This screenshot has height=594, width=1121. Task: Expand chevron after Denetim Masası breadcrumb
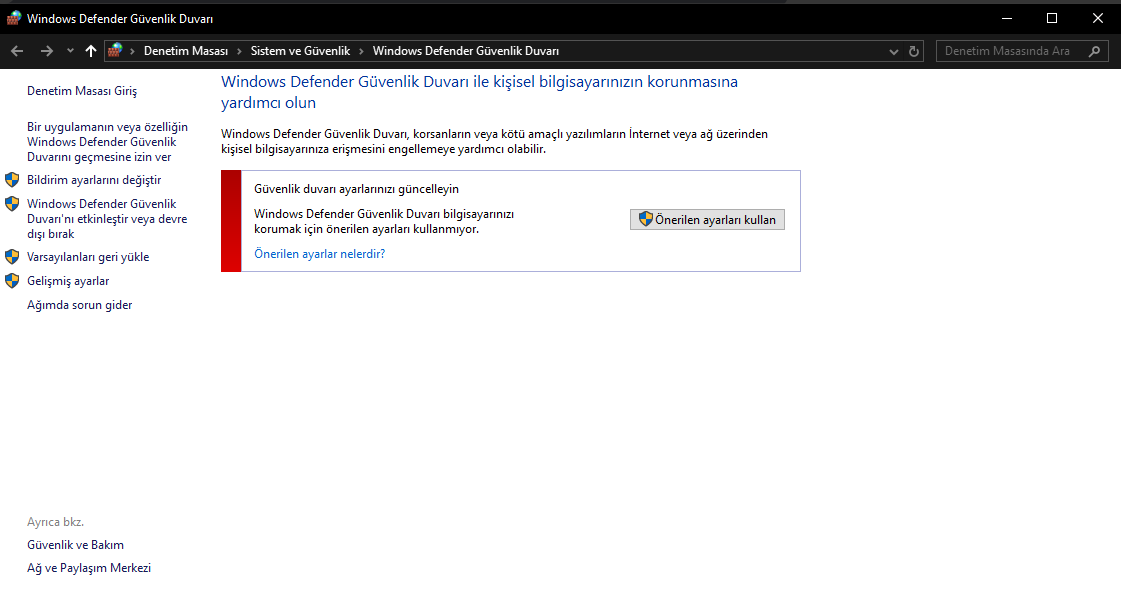coord(239,51)
